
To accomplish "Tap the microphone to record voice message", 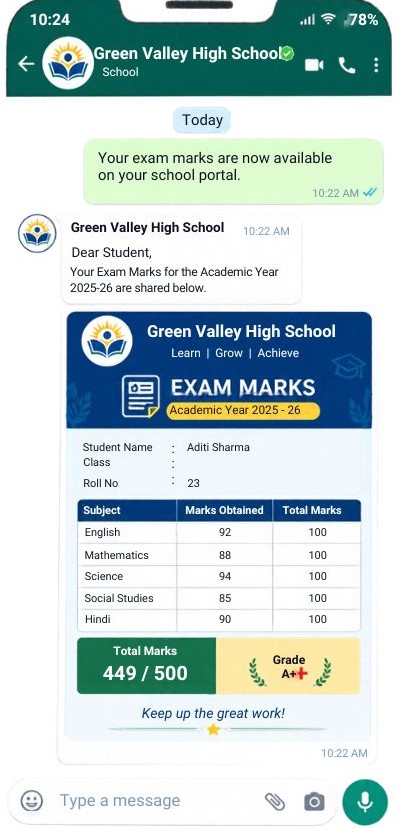I will coord(365,801).
